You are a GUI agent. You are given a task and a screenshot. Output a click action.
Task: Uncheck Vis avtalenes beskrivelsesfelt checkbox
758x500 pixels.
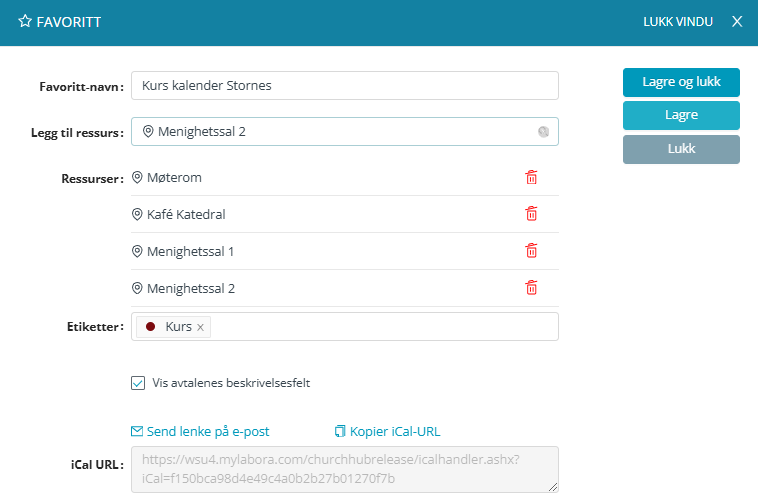(x=138, y=382)
